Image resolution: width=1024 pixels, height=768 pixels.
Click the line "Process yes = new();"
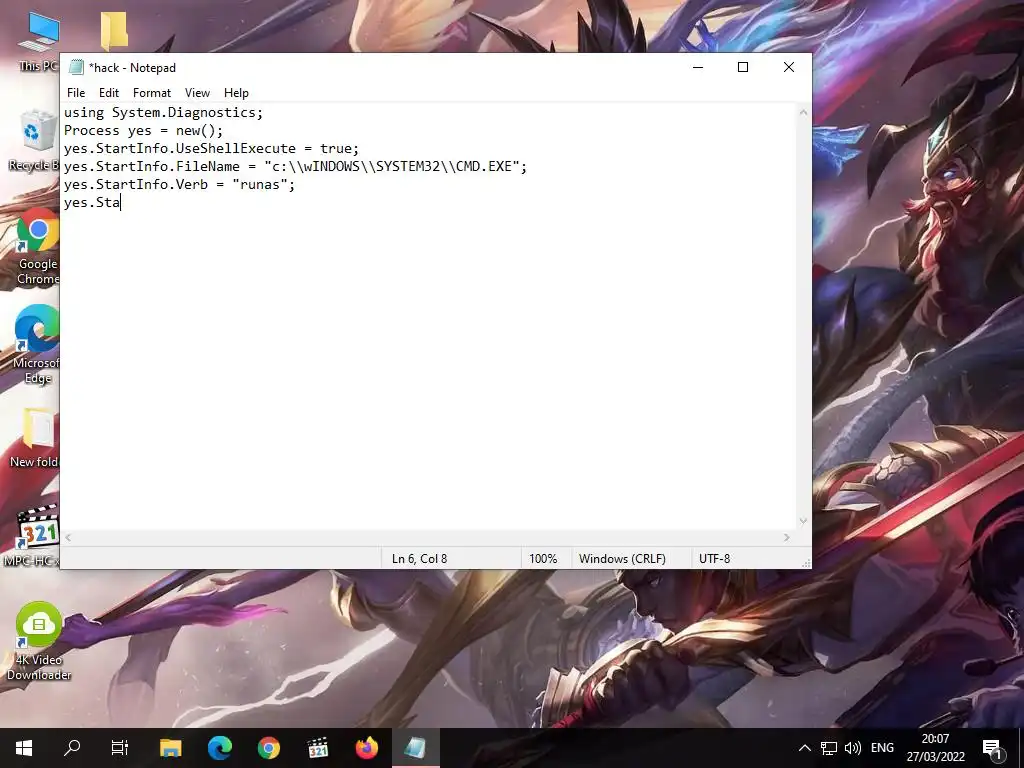click(x=144, y=131)
